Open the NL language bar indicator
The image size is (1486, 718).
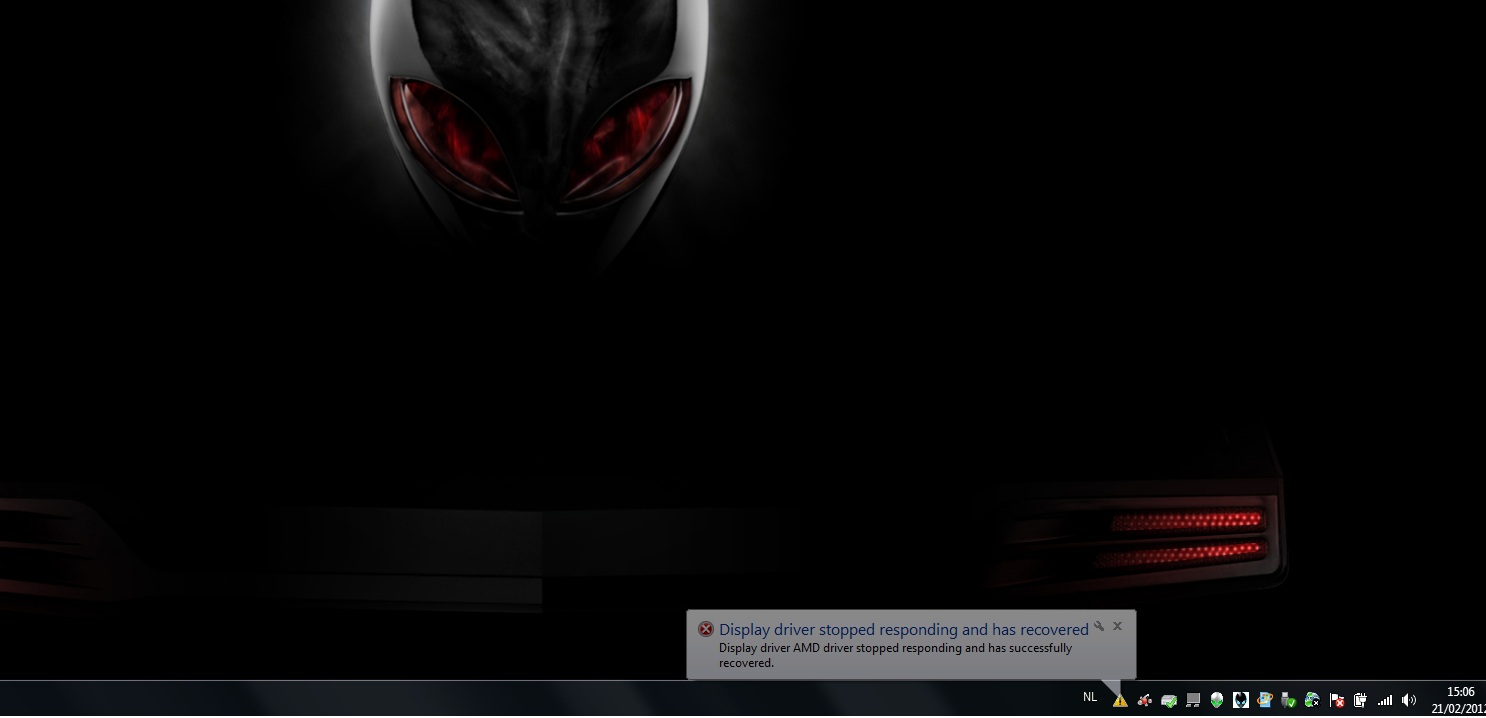pyautogui.click(x=1090, y=697)
